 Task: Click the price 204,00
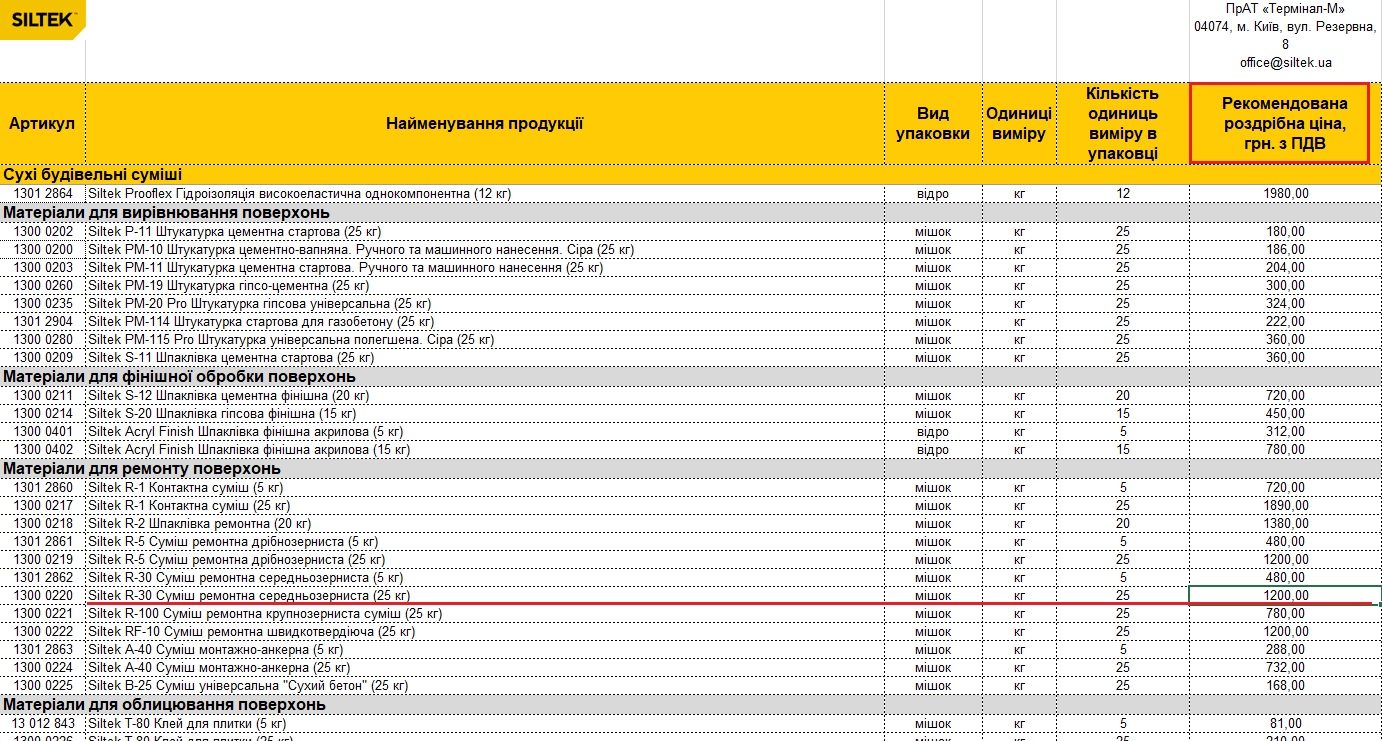1285,267
